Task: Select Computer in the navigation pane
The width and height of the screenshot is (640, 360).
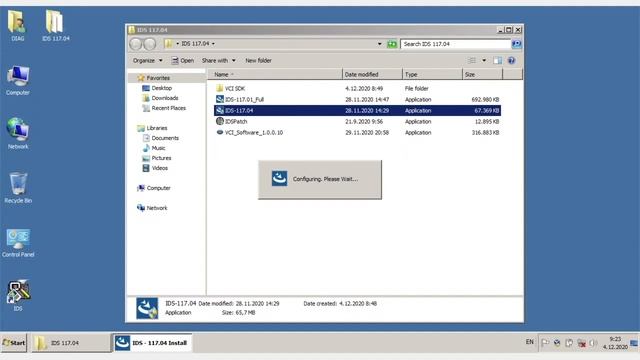Action: coord(158,188)
